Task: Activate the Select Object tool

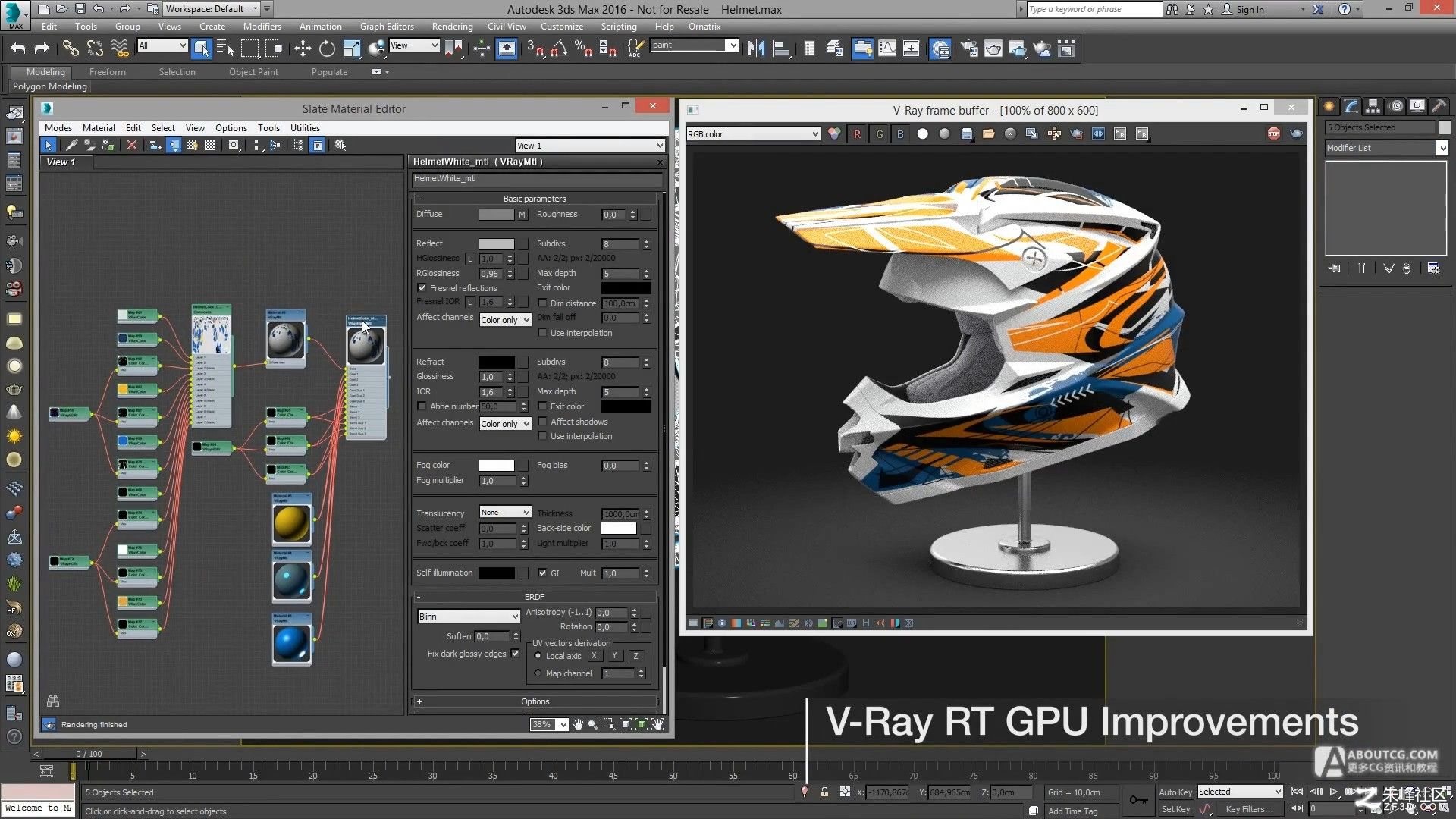Action: [201, 49]
